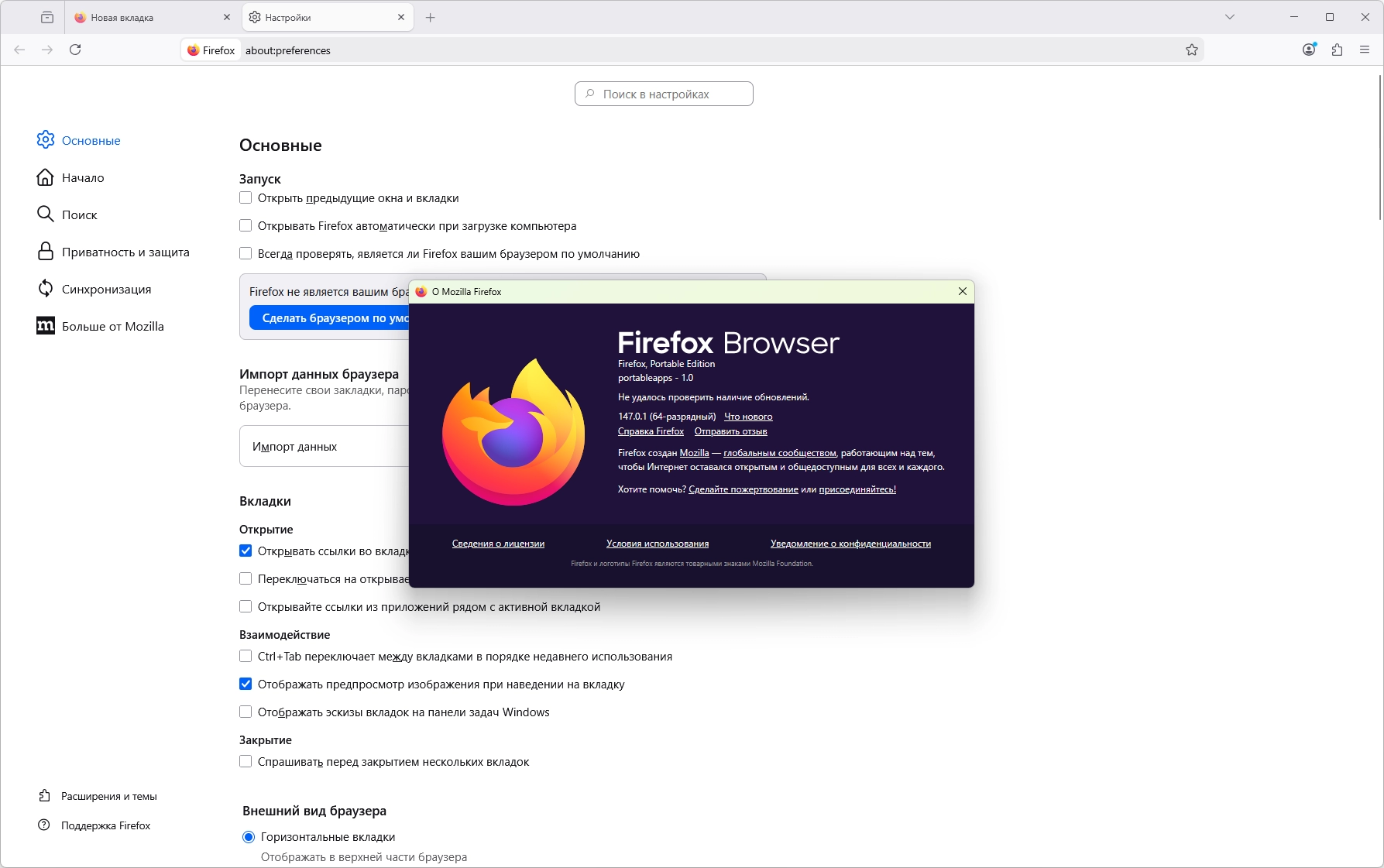Viewport: 1384px width, 868px height.
Task: Click the update check failure message
Action: pos(713,397)
